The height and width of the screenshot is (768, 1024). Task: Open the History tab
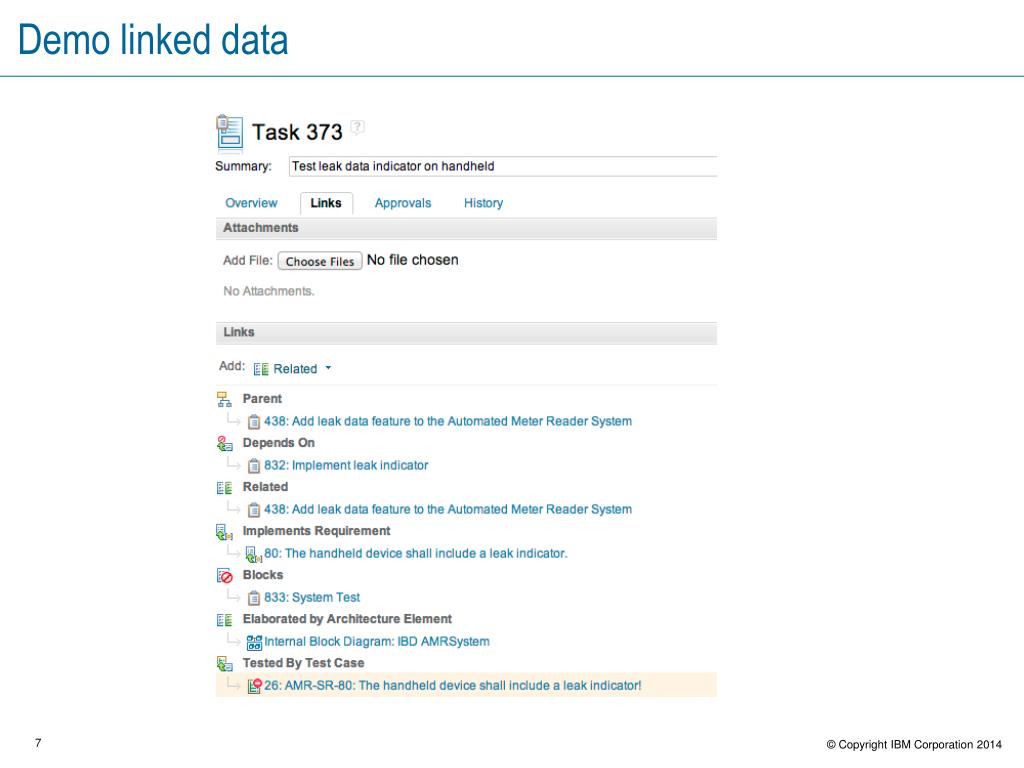(x=483, y=203)
